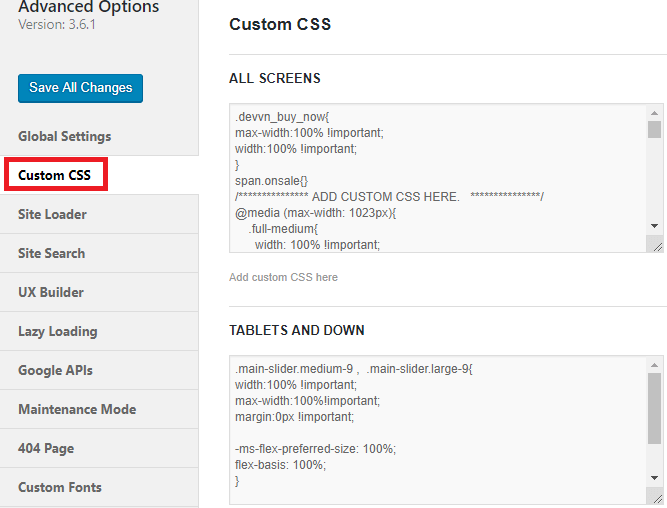
Task: Open the Global Settings section
Action: 99,136
